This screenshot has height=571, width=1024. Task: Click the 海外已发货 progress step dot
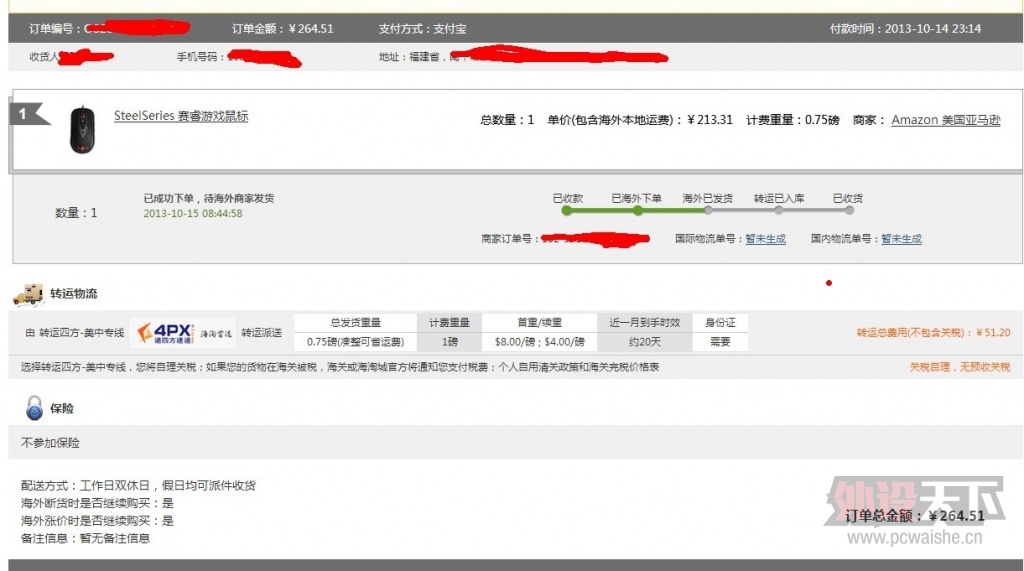pos(708,210)
